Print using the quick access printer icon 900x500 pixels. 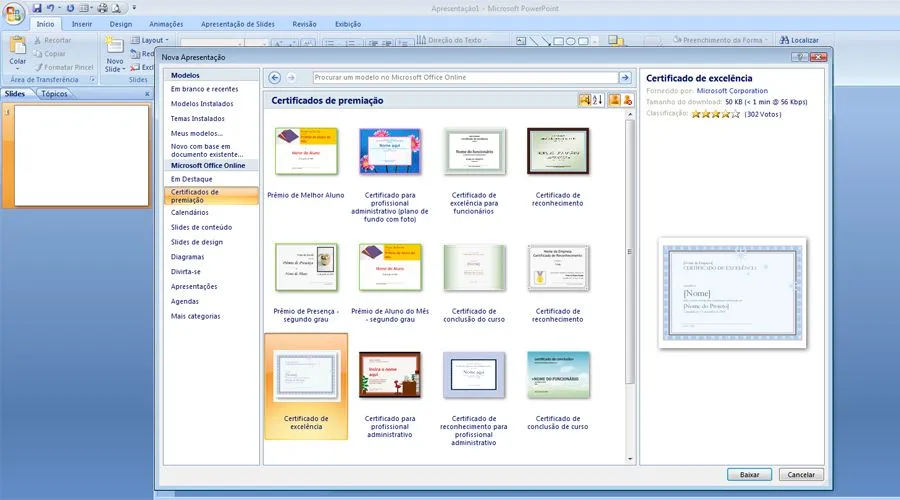[x=102, y=8]
